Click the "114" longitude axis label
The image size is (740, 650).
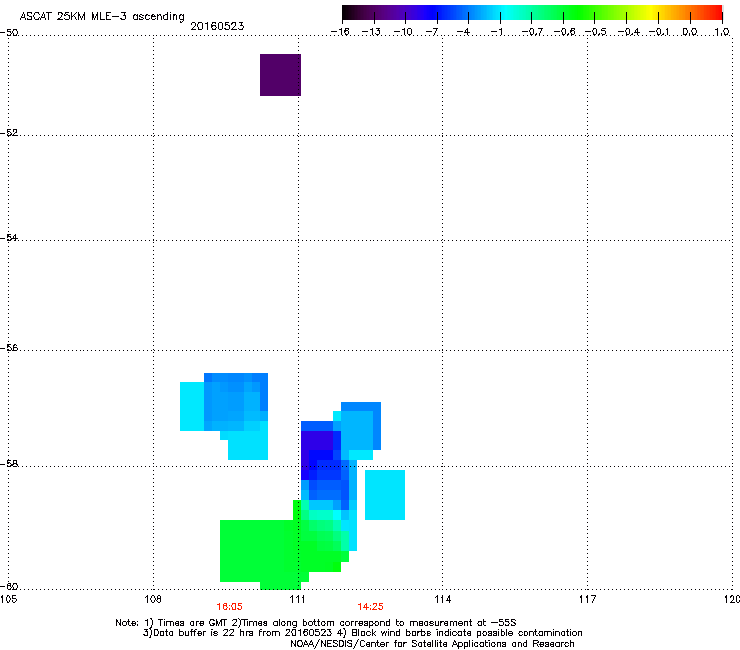point(442,599)
